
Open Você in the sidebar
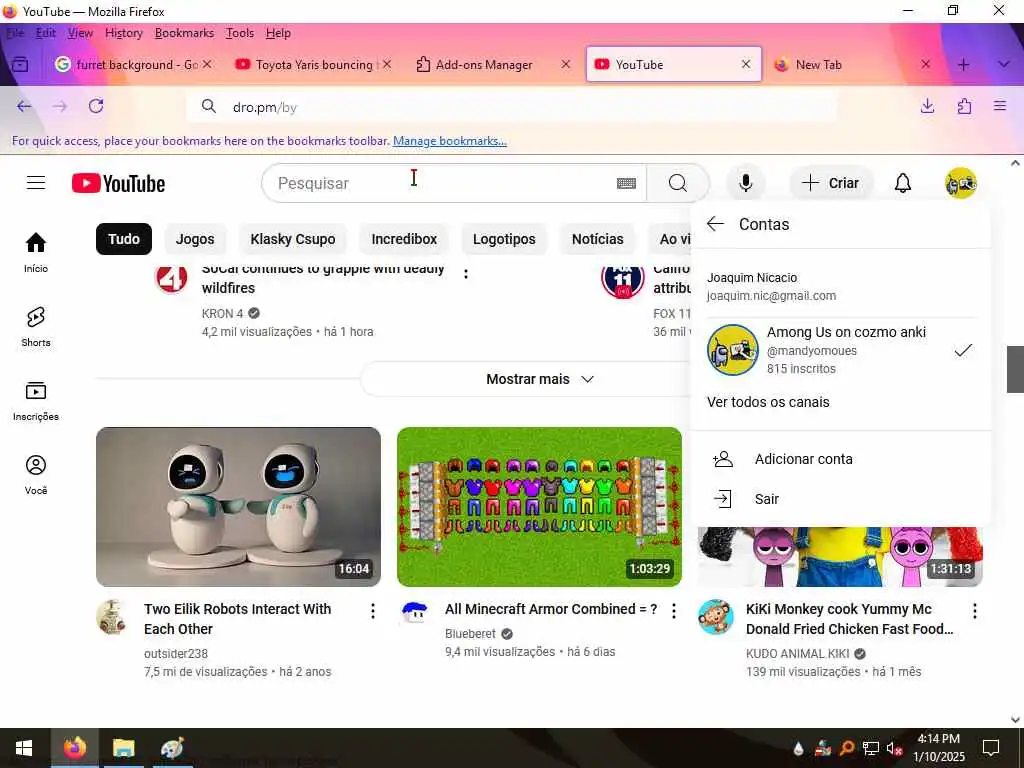point(36,475)
